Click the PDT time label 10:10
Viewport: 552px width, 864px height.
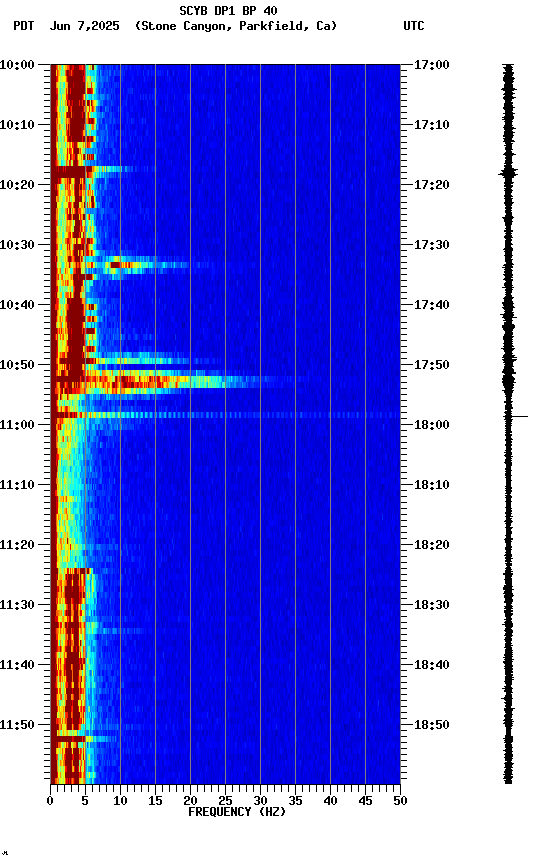point(17,125)
